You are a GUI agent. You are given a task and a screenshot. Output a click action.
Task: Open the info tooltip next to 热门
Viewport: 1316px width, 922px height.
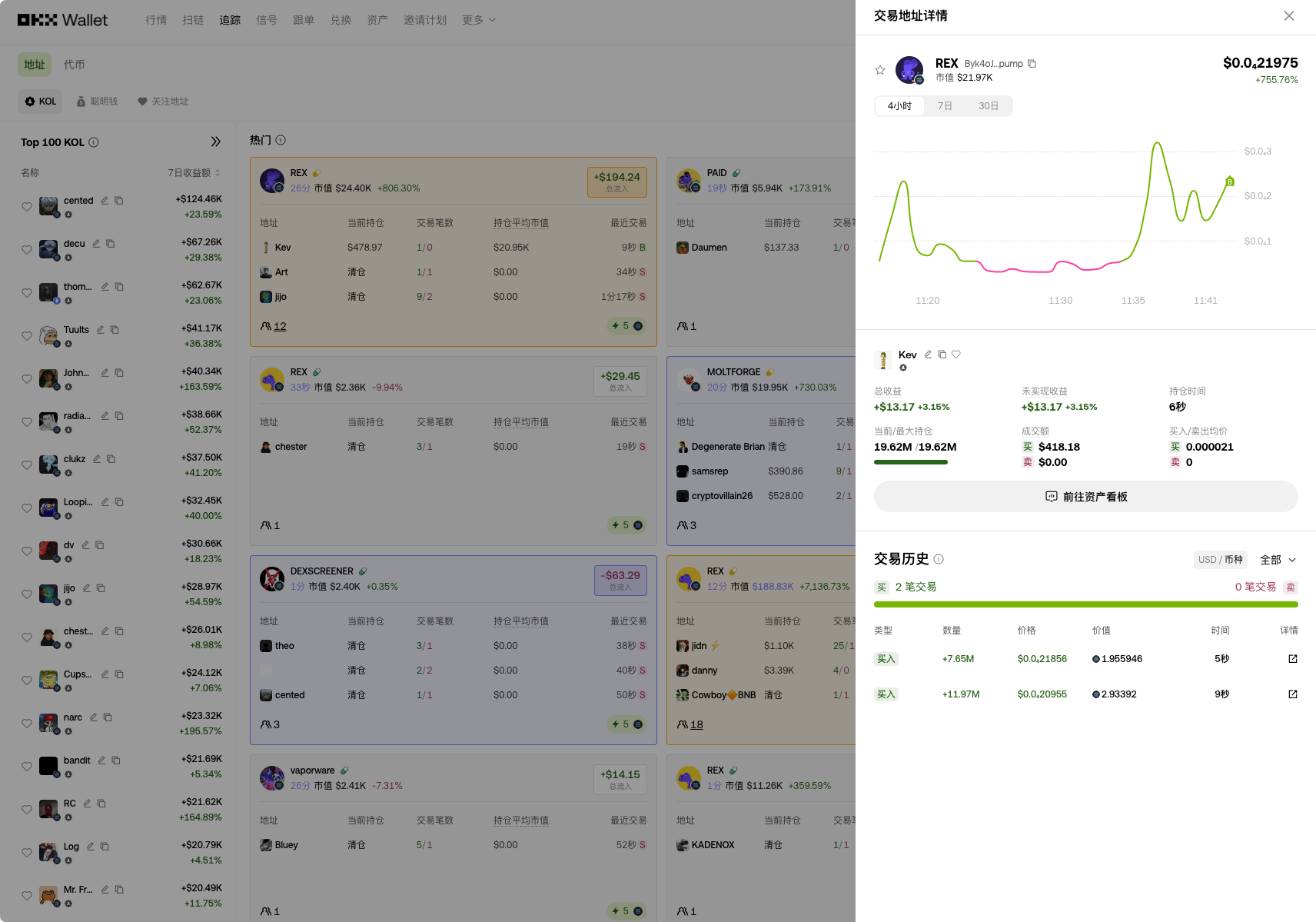[x=281, y=140]
